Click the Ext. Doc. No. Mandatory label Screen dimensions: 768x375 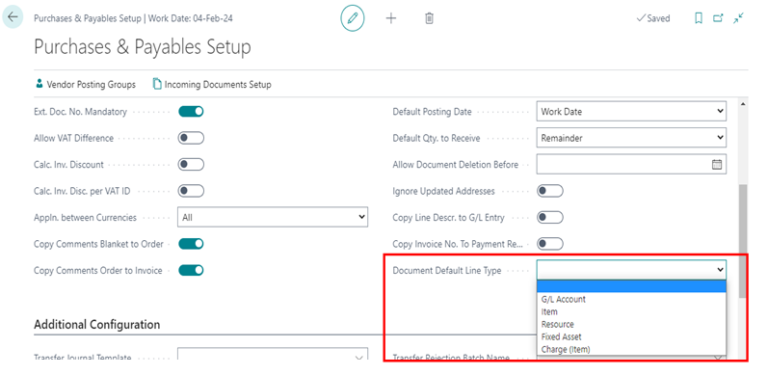(x=80, y=112)
